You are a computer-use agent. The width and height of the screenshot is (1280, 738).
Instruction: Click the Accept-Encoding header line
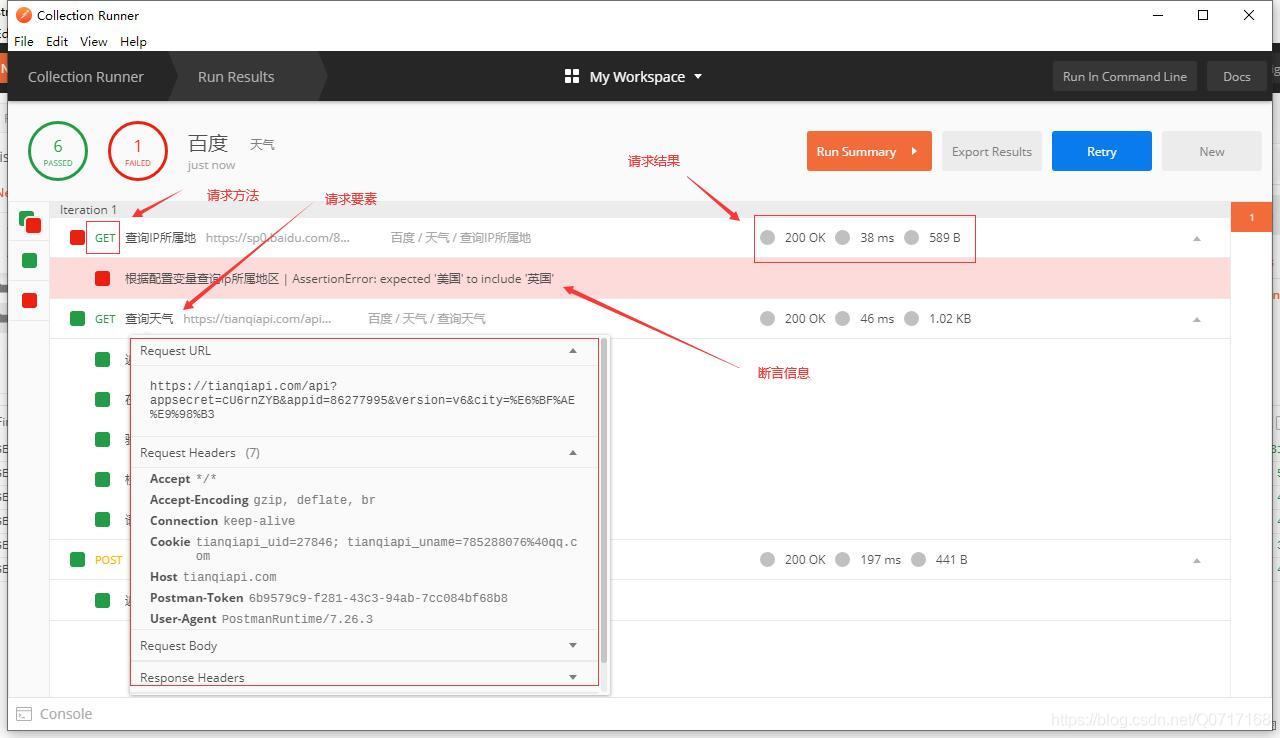262,500
